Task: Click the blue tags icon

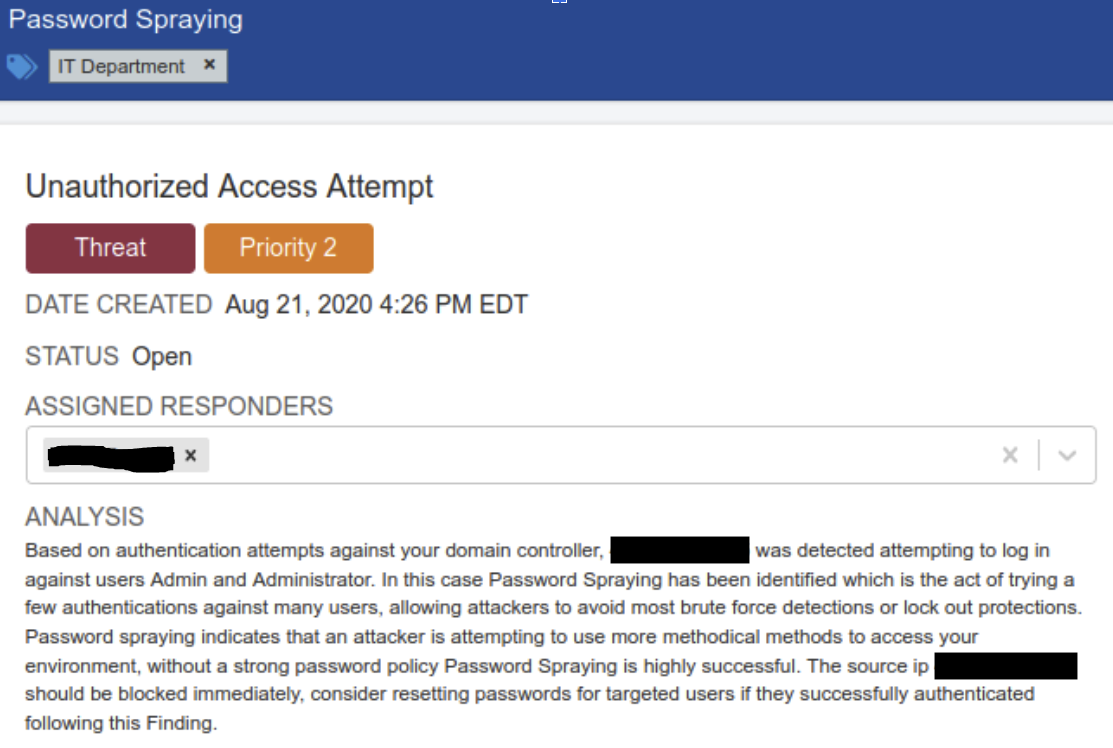Action: pyautogui.click(x=21, y=67)
